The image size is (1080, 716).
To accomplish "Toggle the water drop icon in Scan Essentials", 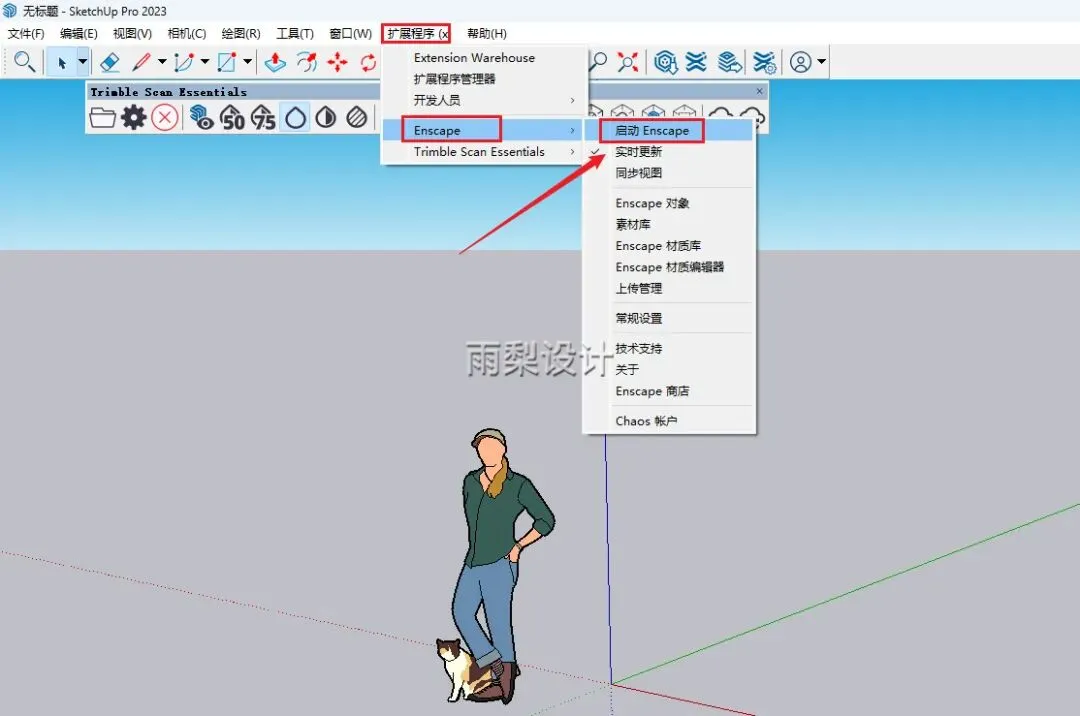I will (x=295, y=118).
